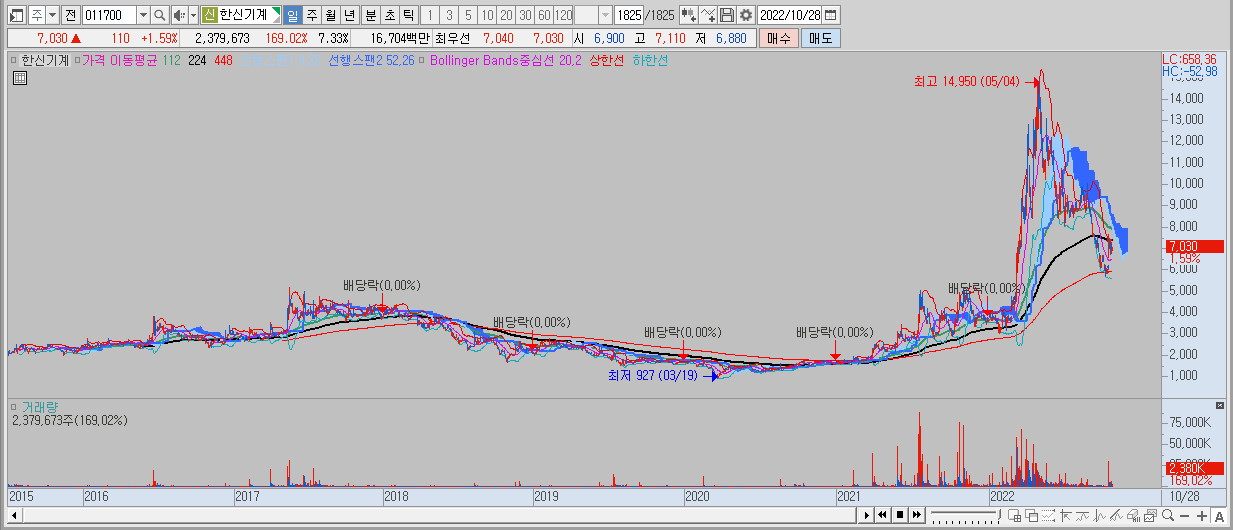Rewind the chart replay
Viewport: 1233px width, 530px height.
(x=882, y=515)
